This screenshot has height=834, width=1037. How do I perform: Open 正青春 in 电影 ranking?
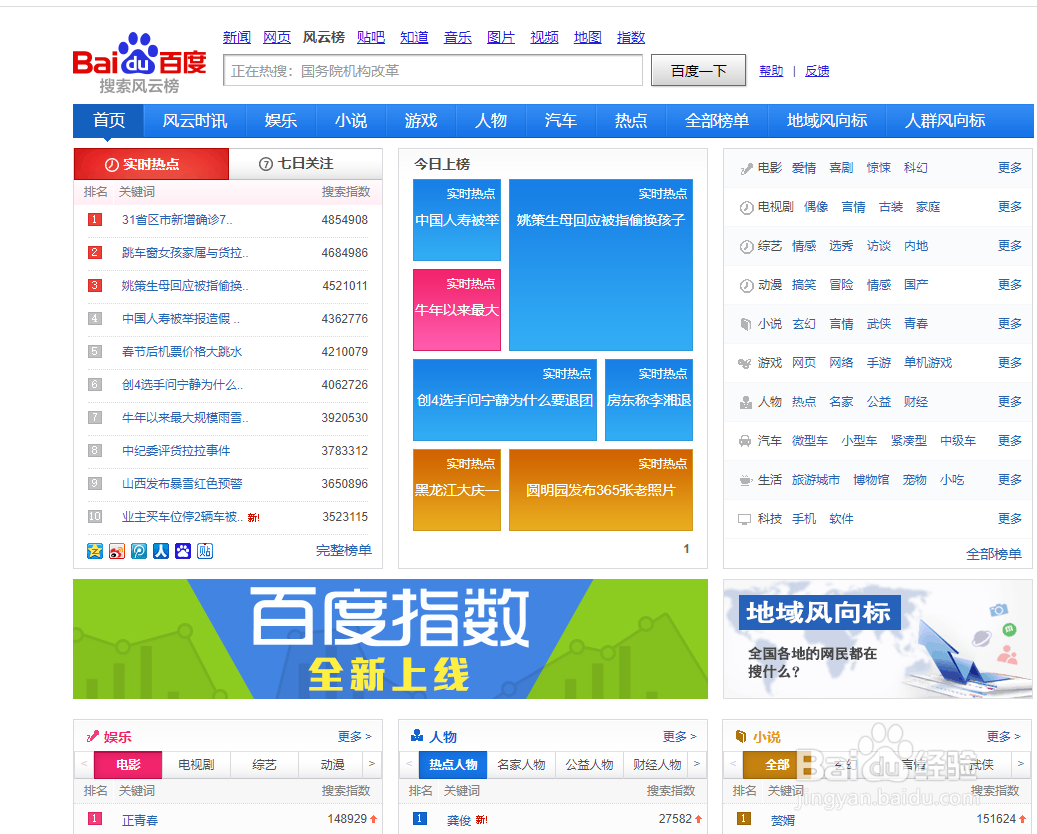point(140,820)
